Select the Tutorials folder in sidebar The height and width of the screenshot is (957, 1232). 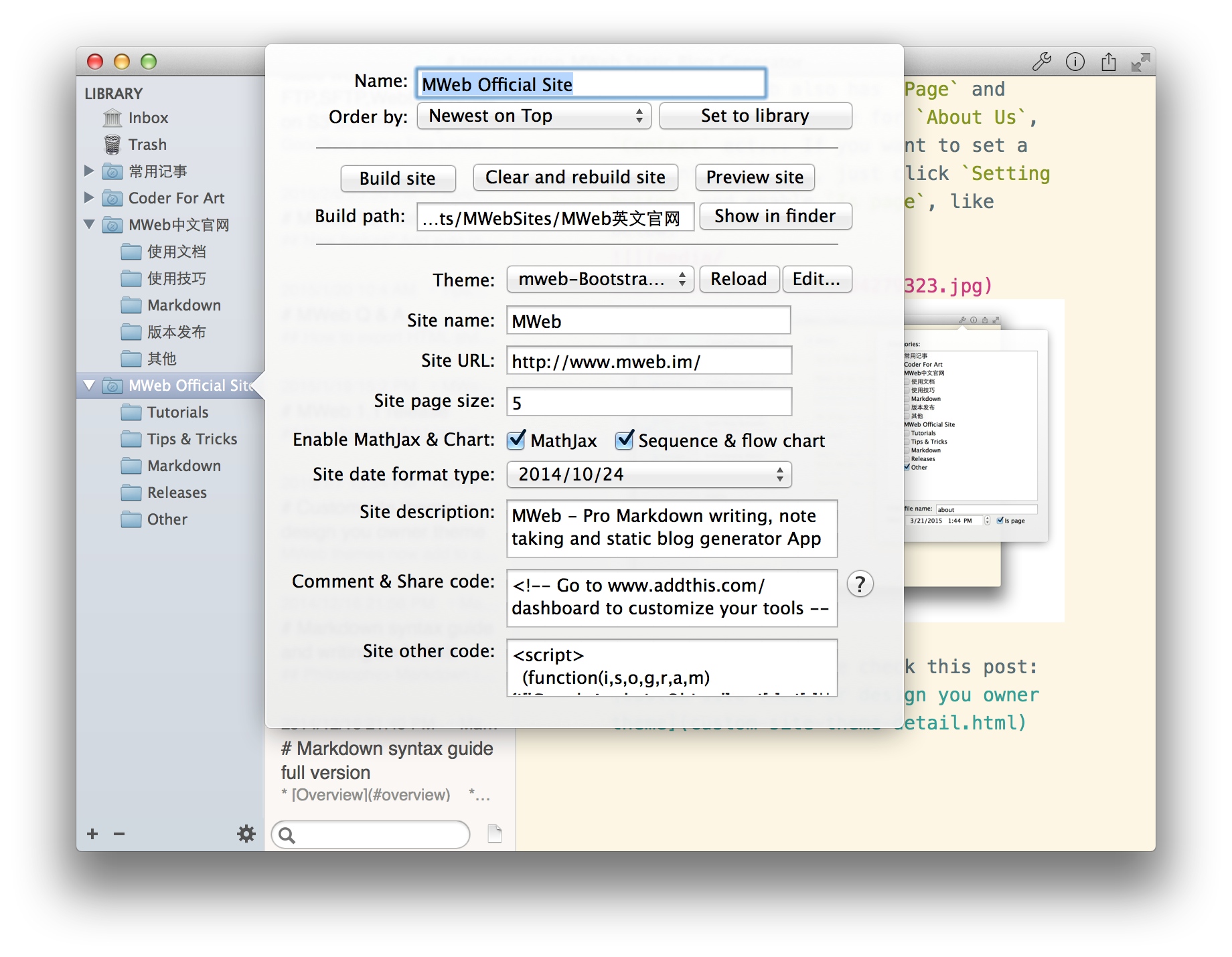click(x=177, y=412)
